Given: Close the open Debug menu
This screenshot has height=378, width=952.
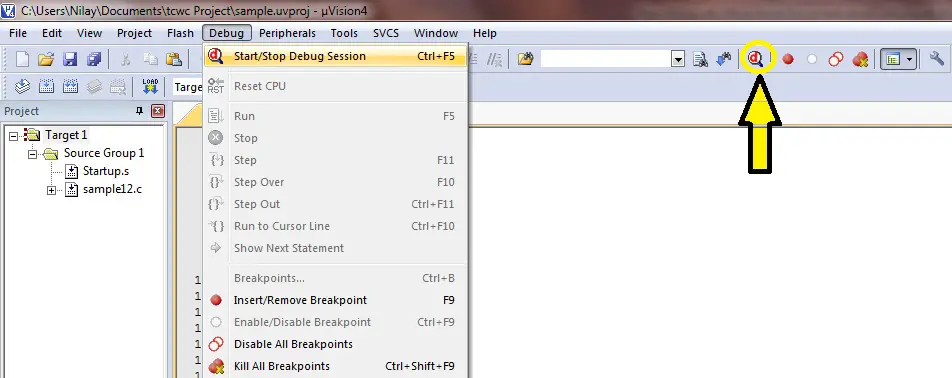Looking at the screenshot, I should click(226, 33).
